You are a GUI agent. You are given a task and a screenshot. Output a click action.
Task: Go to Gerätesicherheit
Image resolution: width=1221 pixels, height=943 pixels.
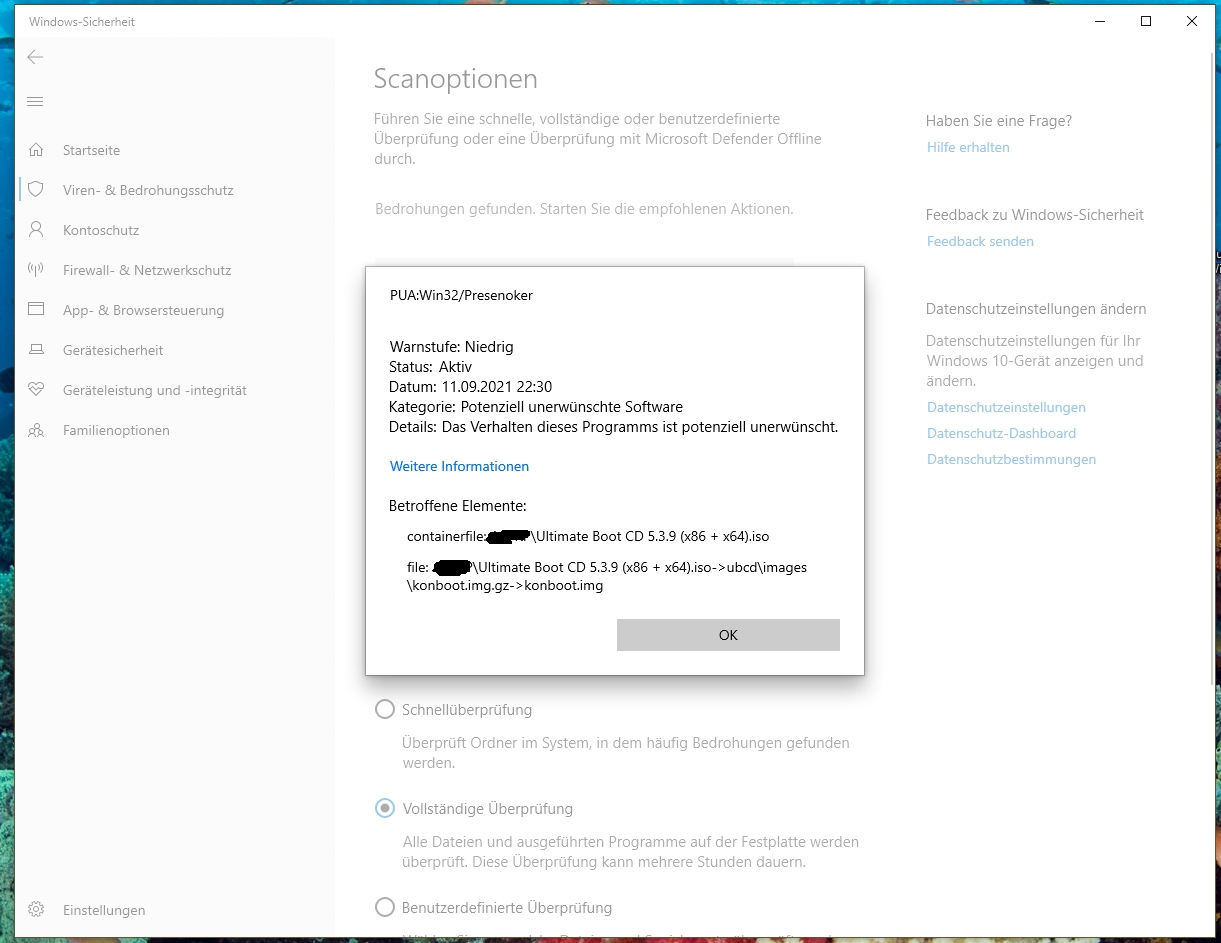coord(113,350)
